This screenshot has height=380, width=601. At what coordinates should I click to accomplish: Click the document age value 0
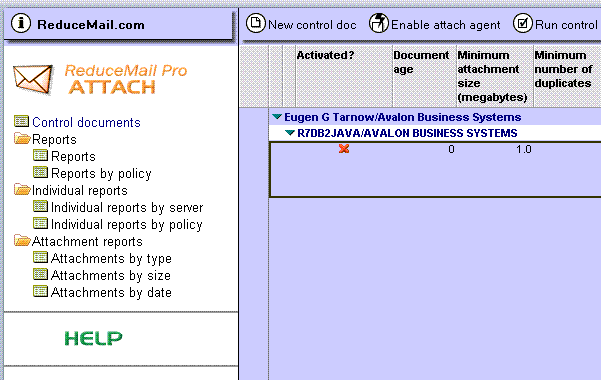pyautogui.click(x=452, y=149)
